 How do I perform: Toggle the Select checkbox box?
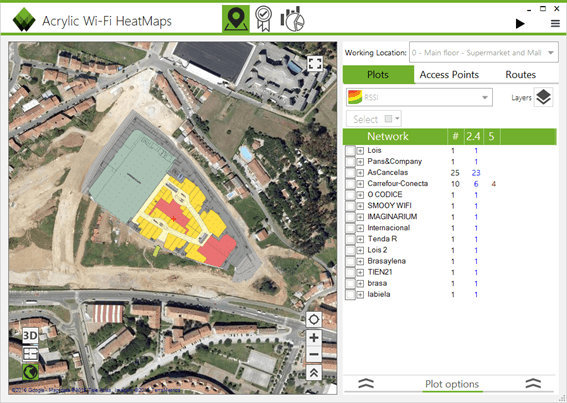click(x=388, y=119)
